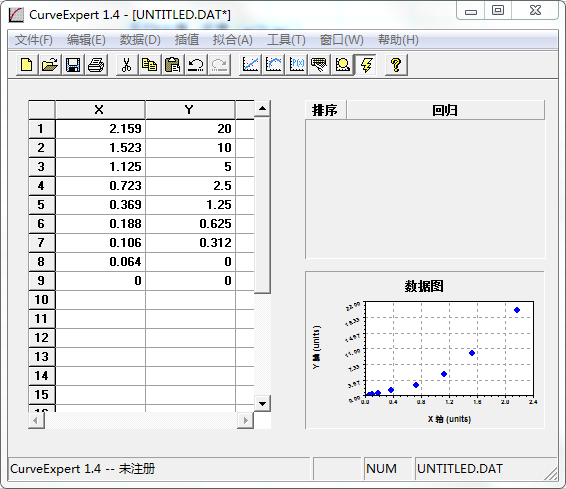Open help with the question mark icon
This screenshot has width=566, height=489.
396,65
